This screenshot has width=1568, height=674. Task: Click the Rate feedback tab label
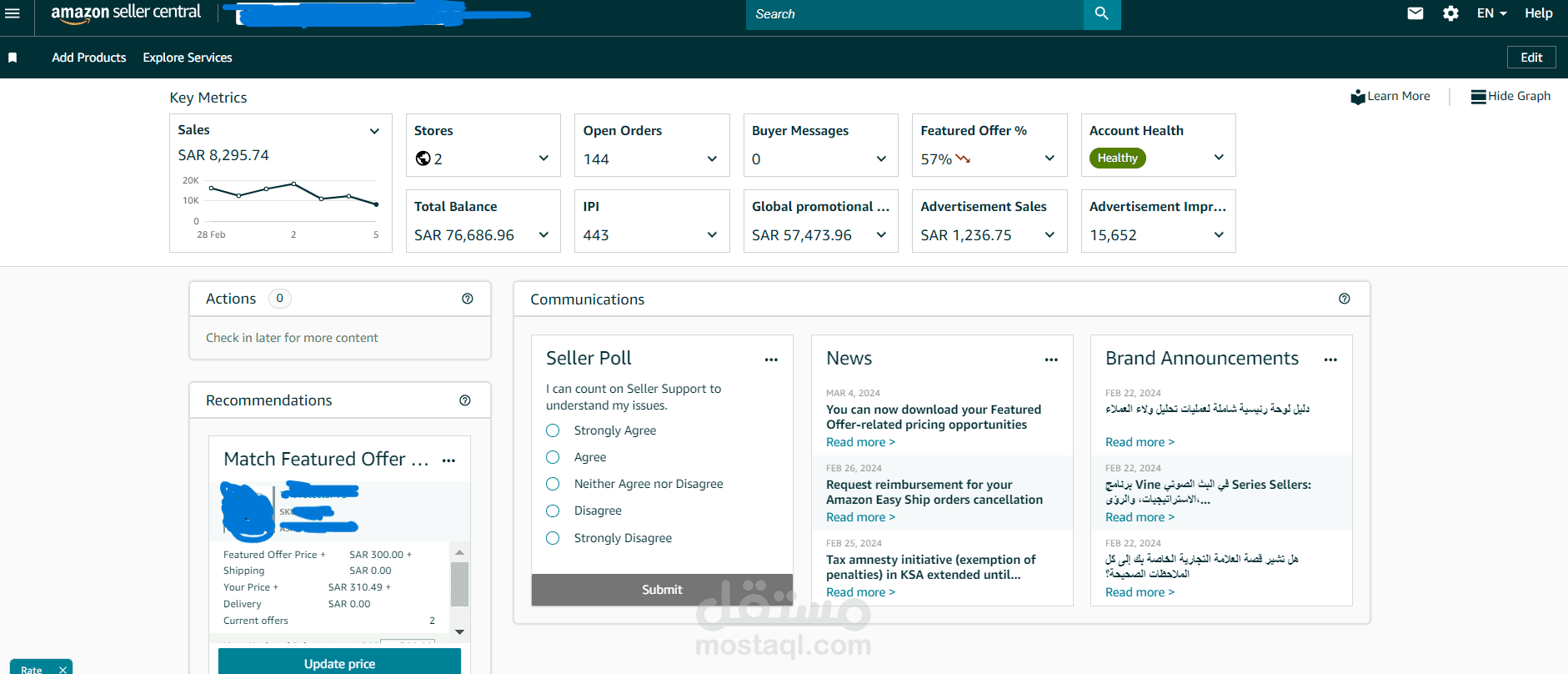pos(32,669)
